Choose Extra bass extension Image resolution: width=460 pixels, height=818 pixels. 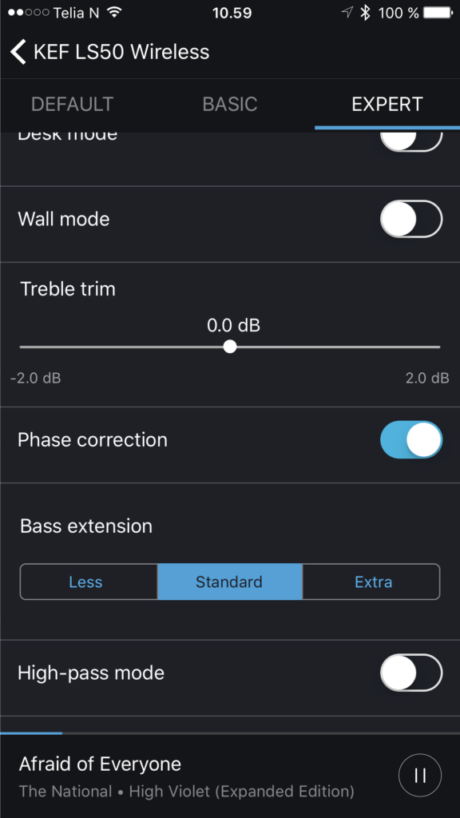pos(371,582)
